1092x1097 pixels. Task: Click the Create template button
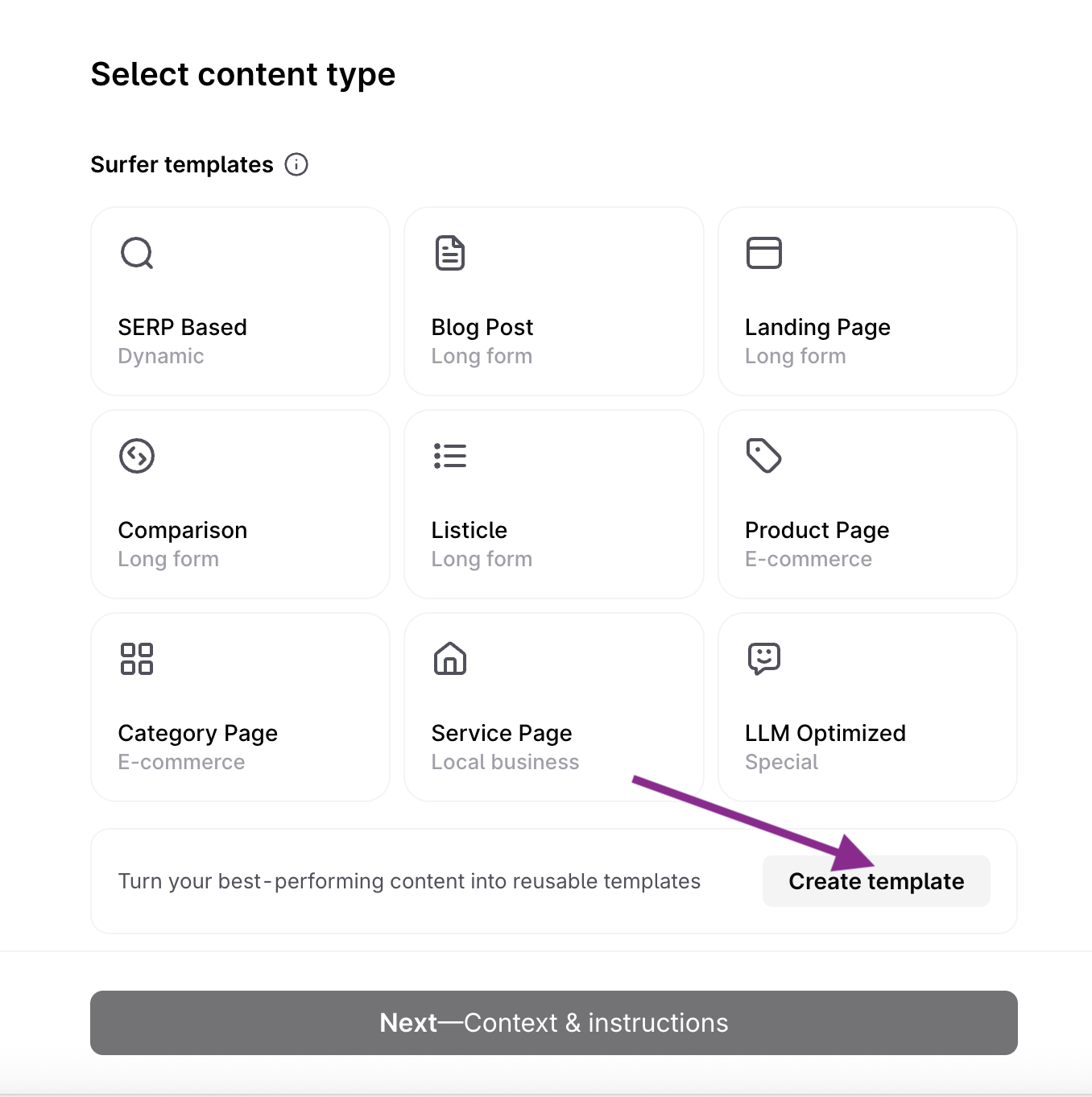pyautogui.click(x=876, y=881)
